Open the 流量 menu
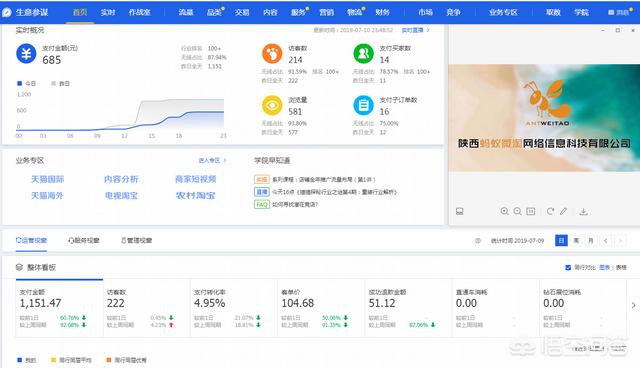The height and width of the screenshot is (368, 640). (x=186, y=13)
